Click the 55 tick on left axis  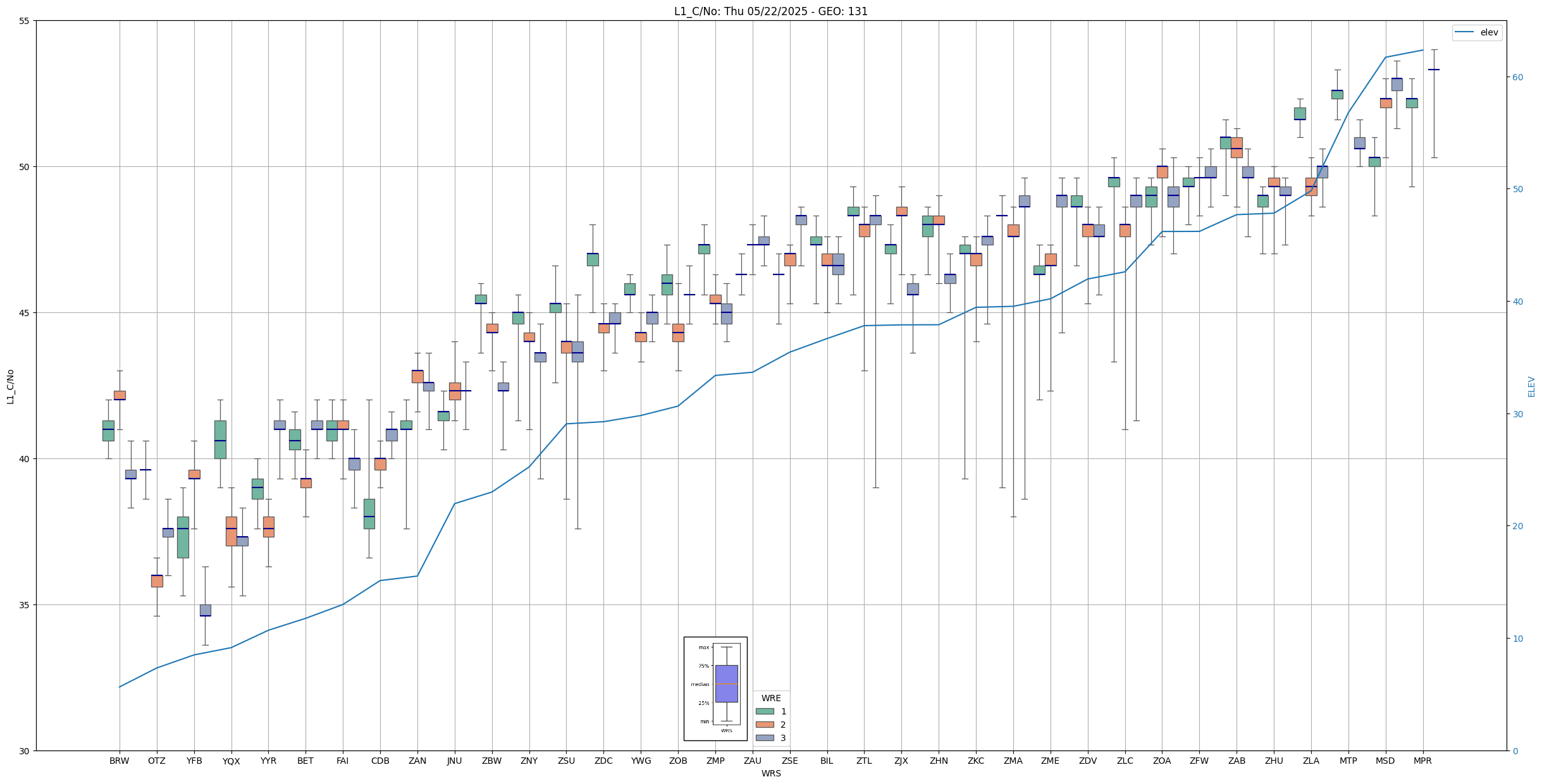click(x=25, y=21)
